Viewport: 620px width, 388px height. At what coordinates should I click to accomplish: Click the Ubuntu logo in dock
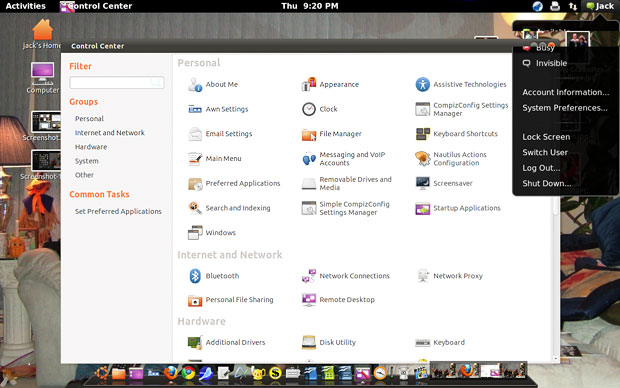click(x=102, y=373)
